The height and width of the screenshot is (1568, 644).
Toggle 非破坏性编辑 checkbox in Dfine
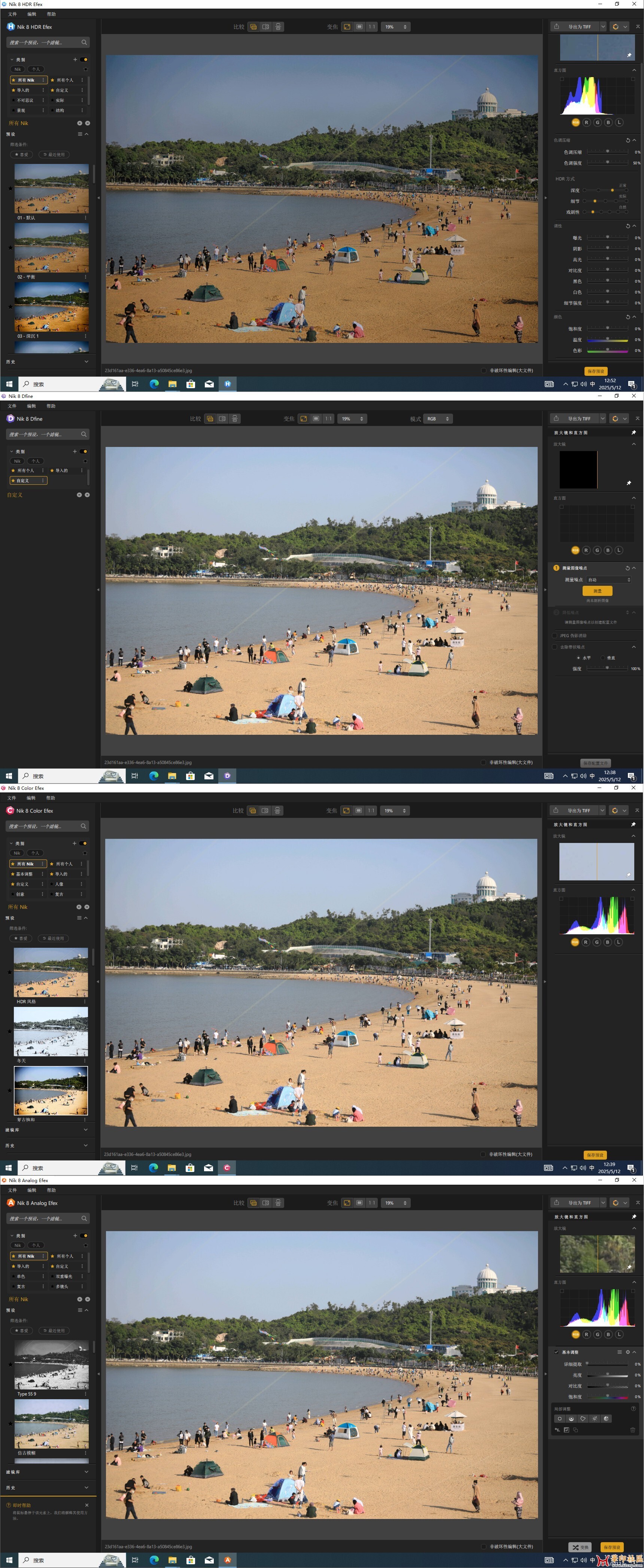click(x=483, y=762)
